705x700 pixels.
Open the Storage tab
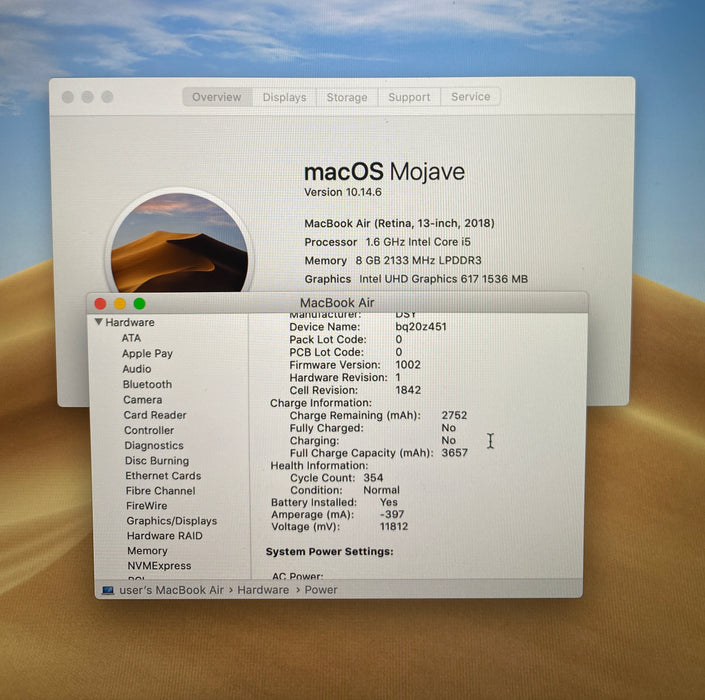click(x=347, y=97)
